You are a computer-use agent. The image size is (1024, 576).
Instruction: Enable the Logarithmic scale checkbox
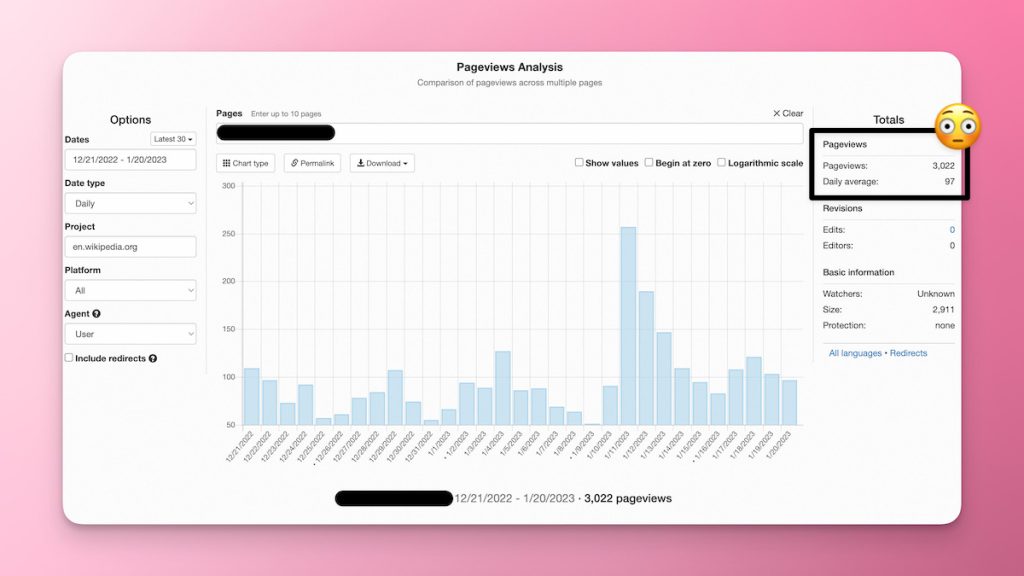click(x=722, y=163)
